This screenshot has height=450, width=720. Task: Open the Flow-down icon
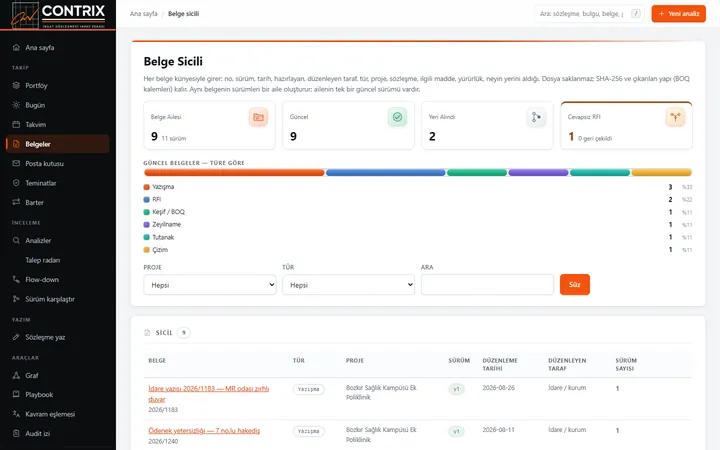tap(16, 279)
